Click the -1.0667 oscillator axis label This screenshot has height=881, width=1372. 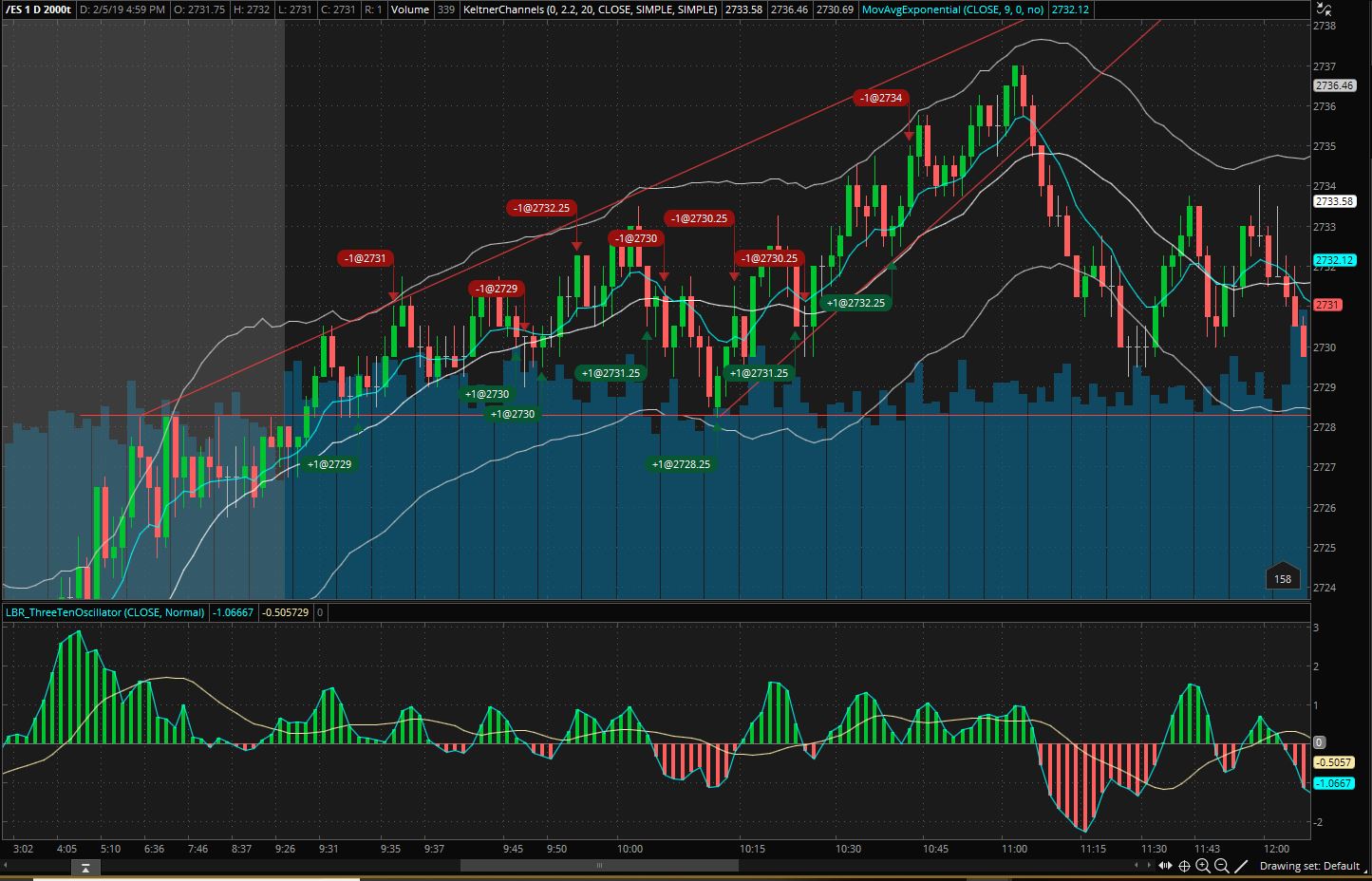1332,783
